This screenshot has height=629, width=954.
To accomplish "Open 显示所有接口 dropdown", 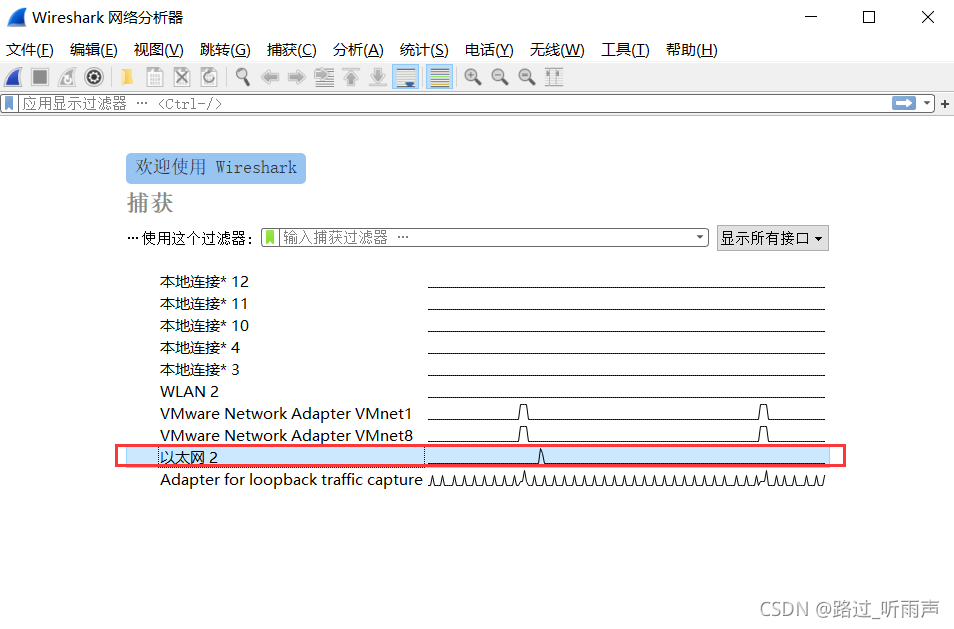I will tap(773, 238).
